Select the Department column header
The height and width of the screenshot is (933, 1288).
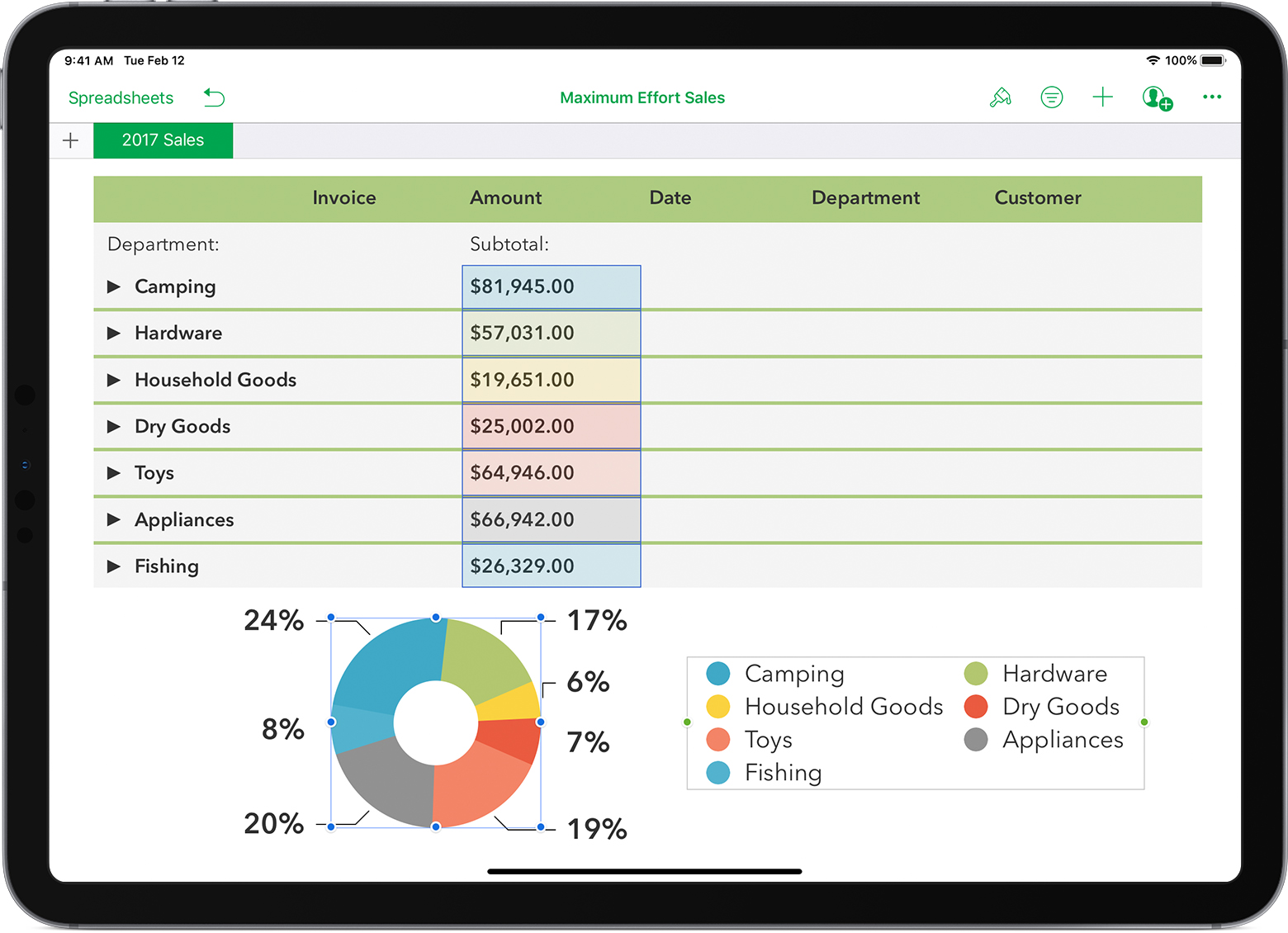coord(864,198)
